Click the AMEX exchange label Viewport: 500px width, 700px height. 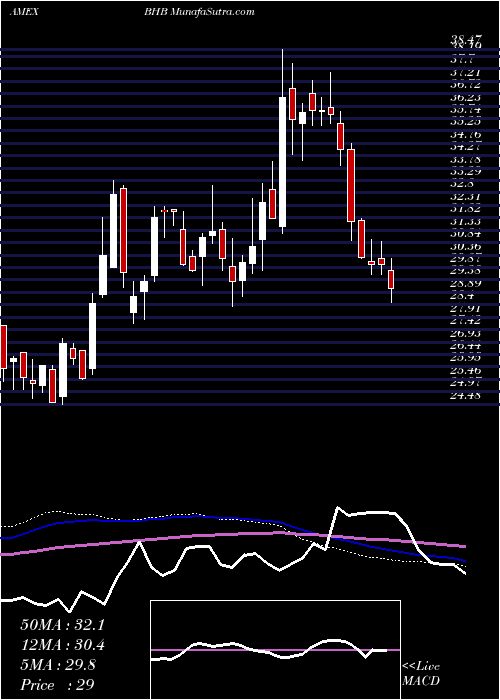coord(23,12)
